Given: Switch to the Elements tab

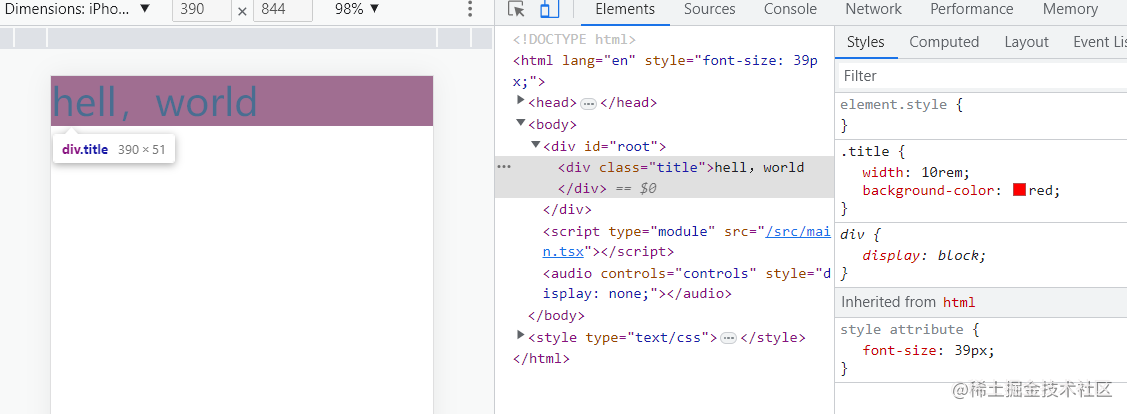Looking at the screenshot, I should 625,9.
